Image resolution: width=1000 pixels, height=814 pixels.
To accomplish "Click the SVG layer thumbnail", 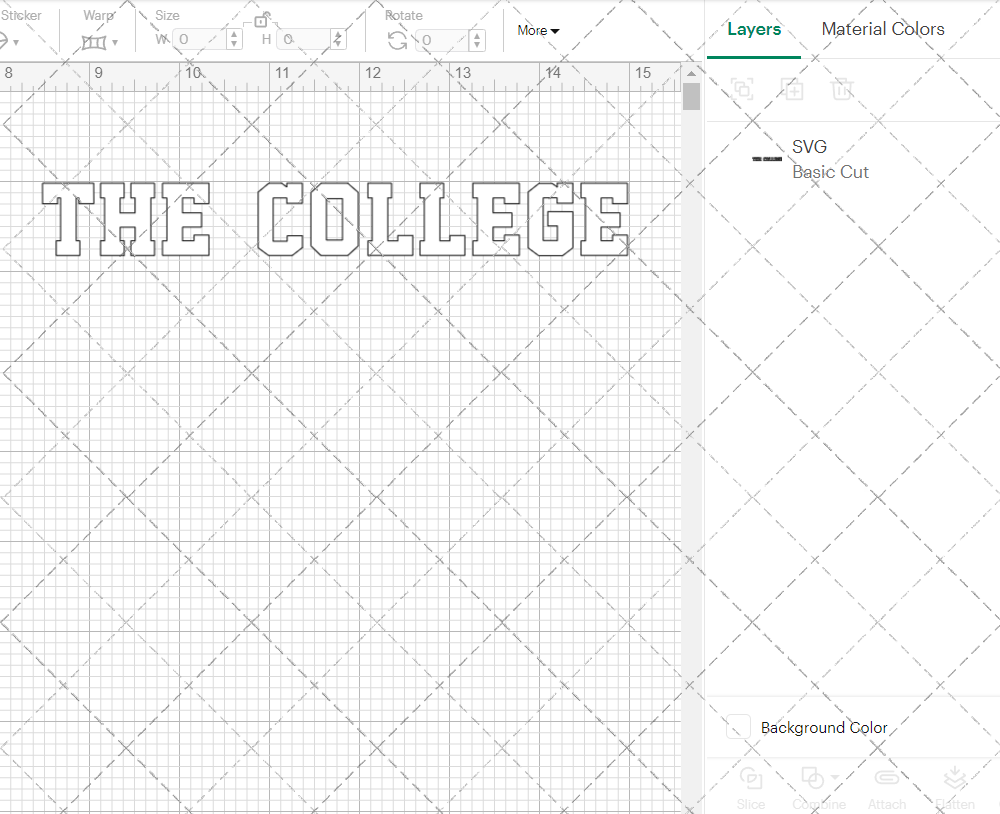I will pos(767,159).
